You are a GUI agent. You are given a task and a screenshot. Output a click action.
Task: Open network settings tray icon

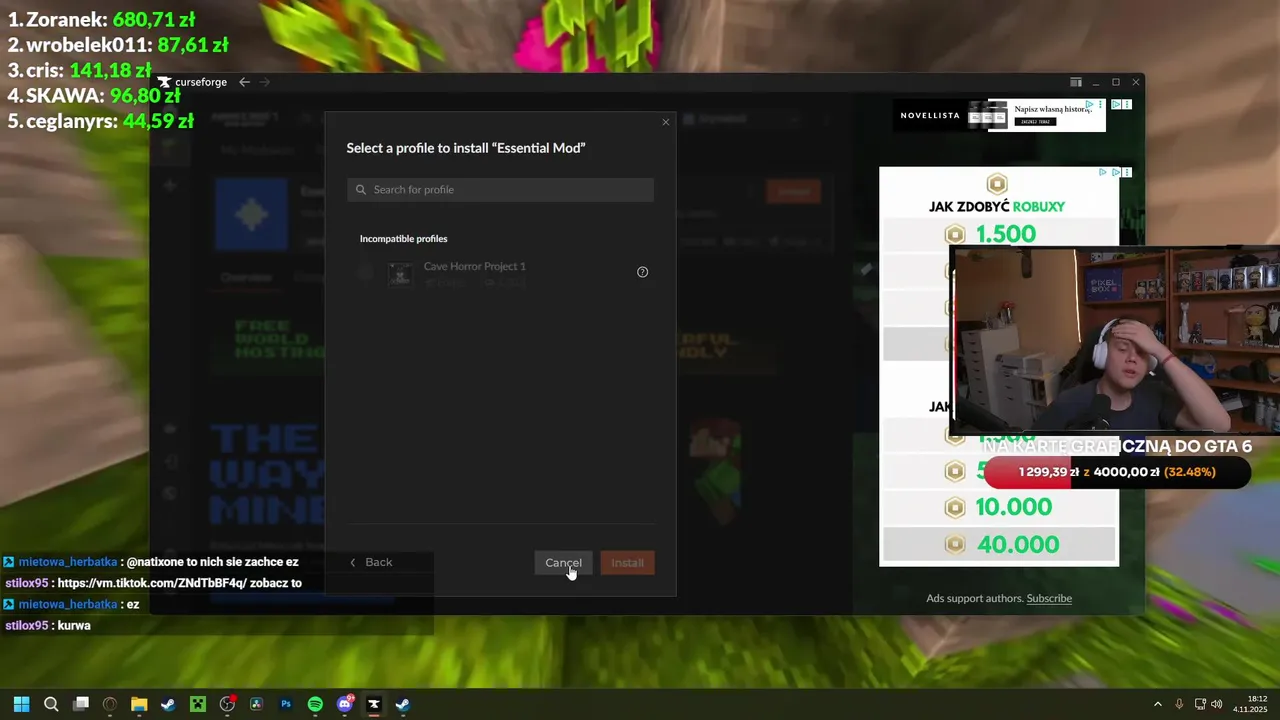tap(1200, 704)
